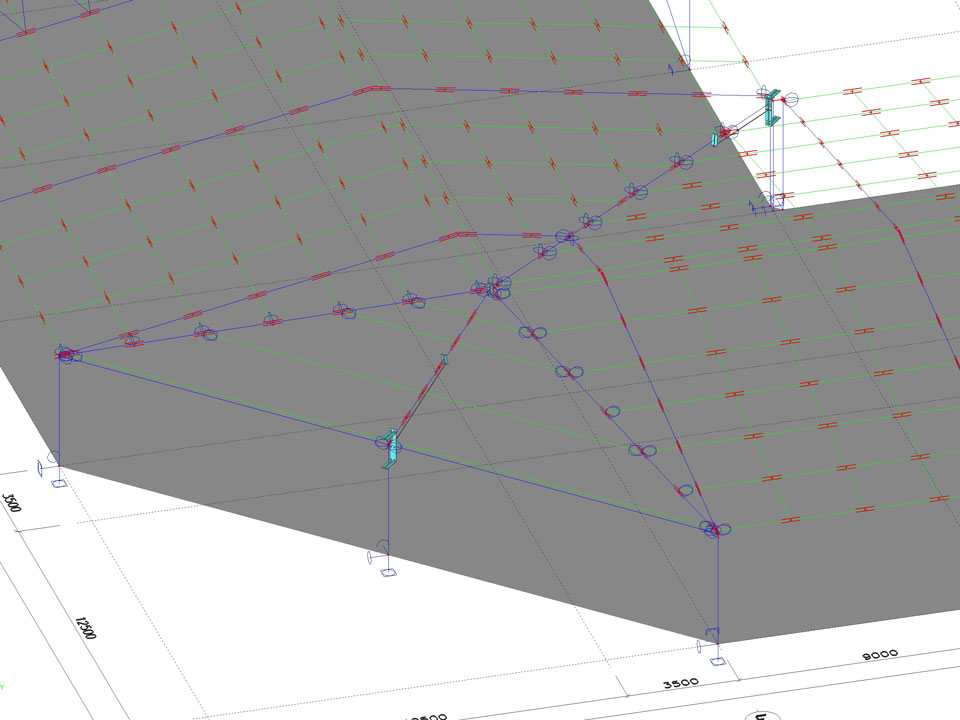Click the central hip node where the rafters meet
The image size is (960, 720).
click(492, 289)
